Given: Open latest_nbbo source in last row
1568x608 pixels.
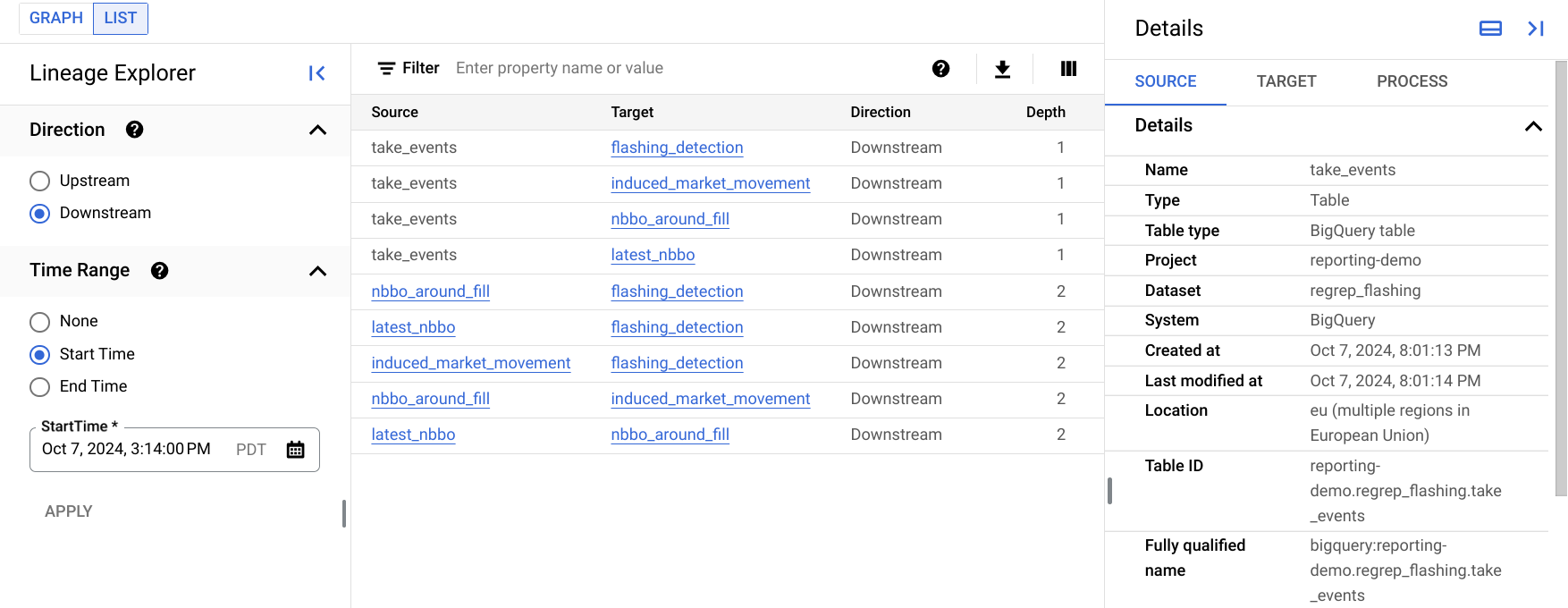Looking at the screenshot, I should point(413,435).
